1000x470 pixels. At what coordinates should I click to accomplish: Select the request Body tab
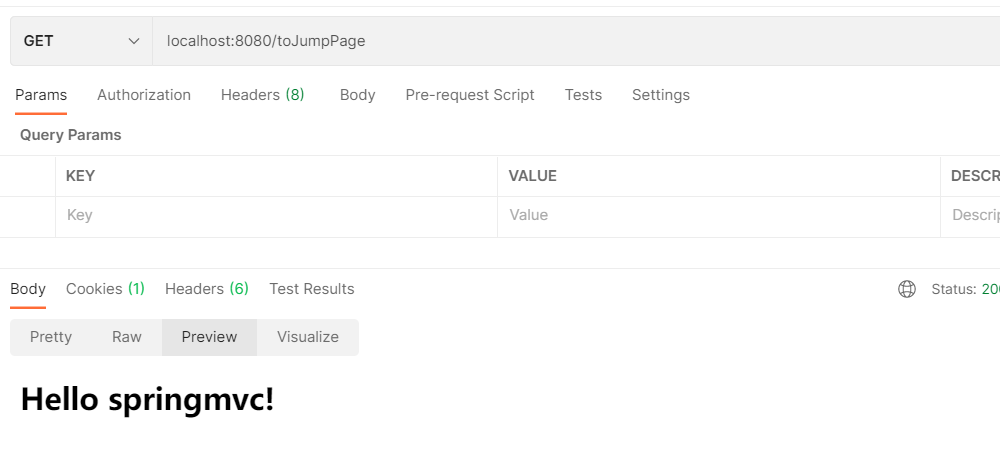click(x=357, y=95)
